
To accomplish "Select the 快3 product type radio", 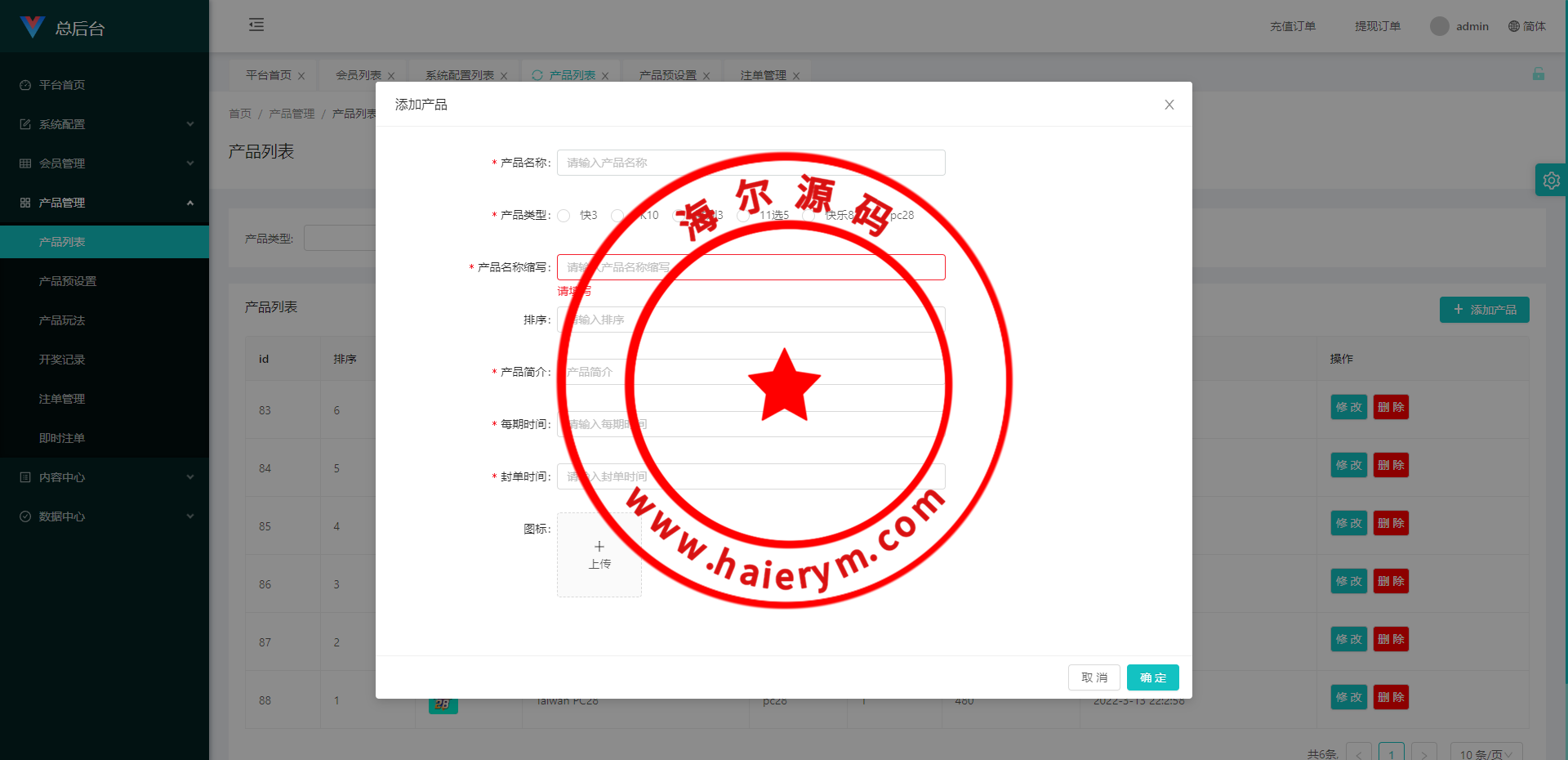I will tap(564, 216).
